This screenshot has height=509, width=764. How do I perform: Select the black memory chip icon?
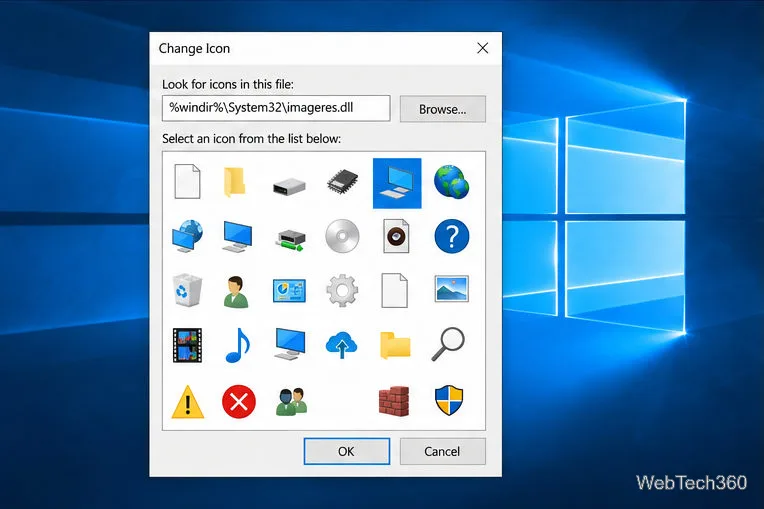pyautogui.click(x=343, y=183)
